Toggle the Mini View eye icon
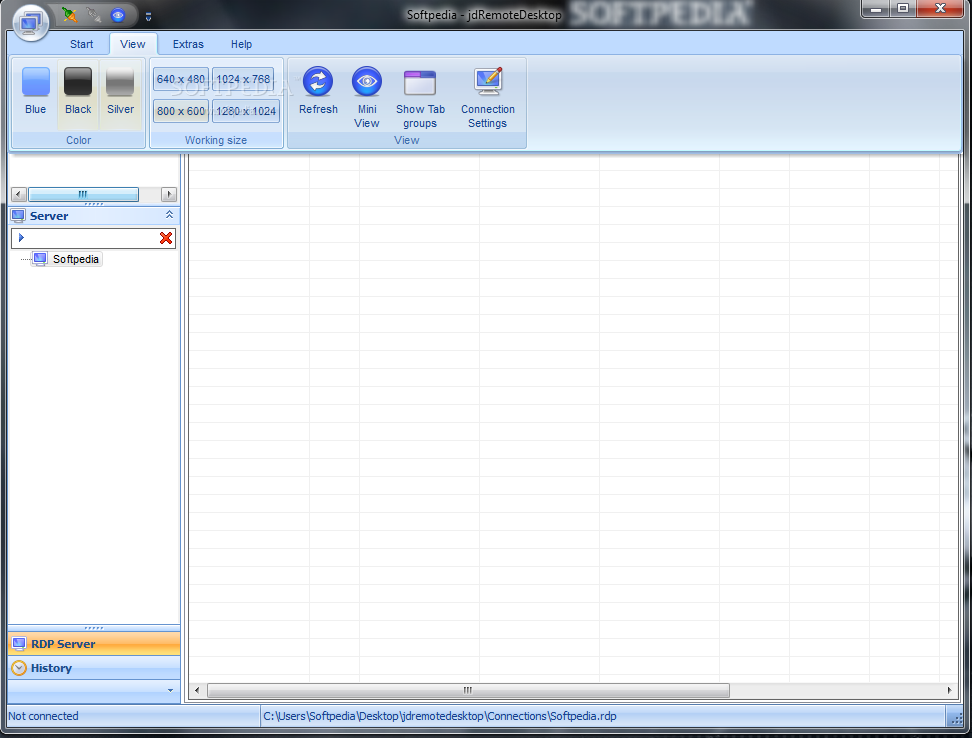Screen dimensions: 972x738 click(x=367, y=82)
